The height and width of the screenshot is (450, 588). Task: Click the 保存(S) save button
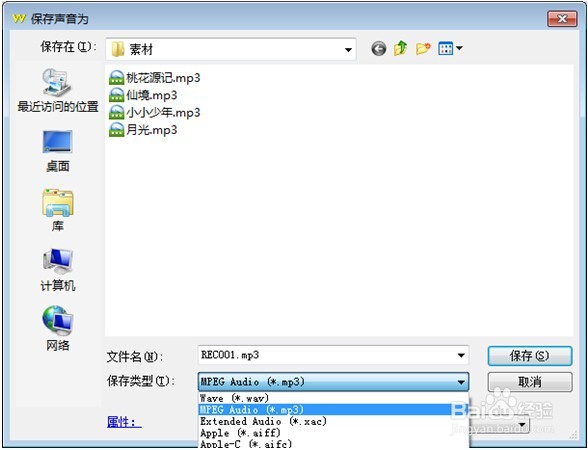point(530,356)
